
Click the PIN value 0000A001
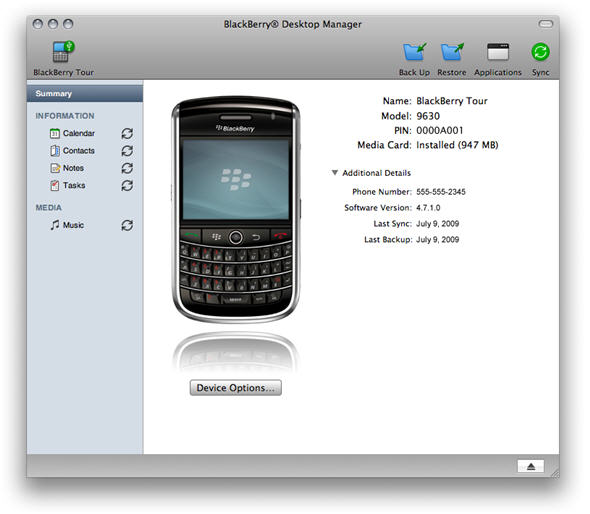point(439,131)
